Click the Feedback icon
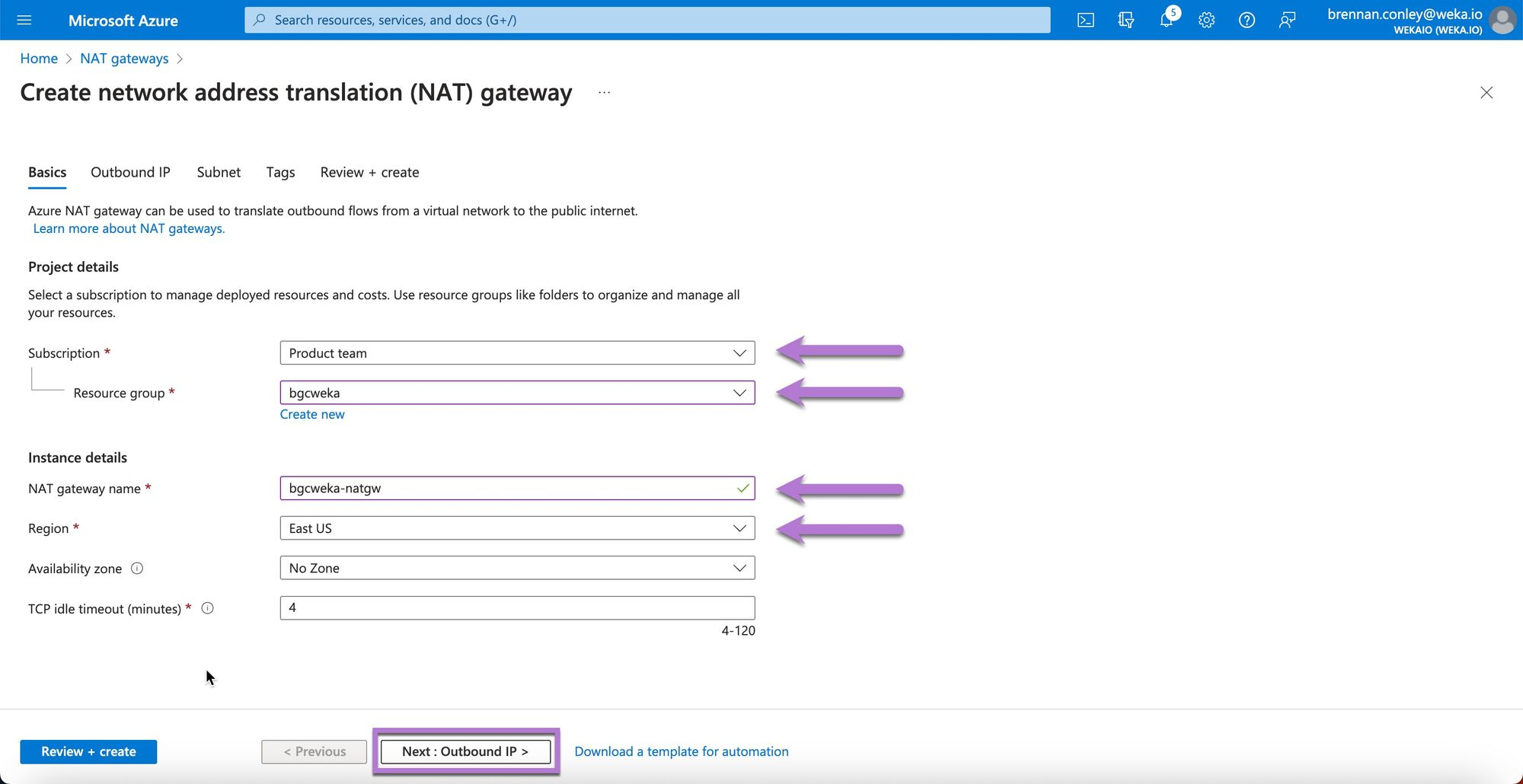Image resolution: width=1523 pixels, height=784 pixels. pyautogui.click(x=1287, y=20)
